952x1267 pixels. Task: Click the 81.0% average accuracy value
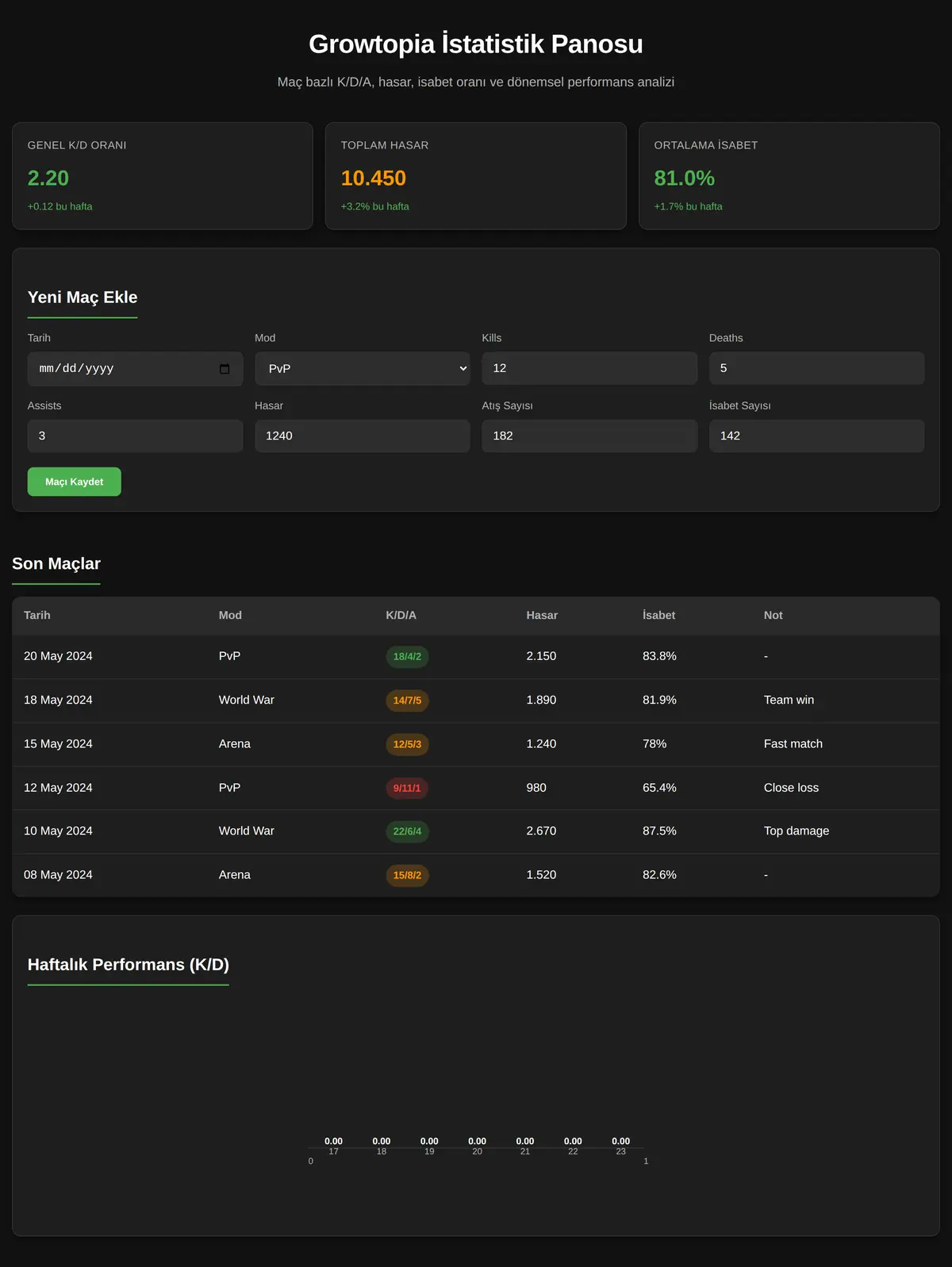[x=685, y=179]
